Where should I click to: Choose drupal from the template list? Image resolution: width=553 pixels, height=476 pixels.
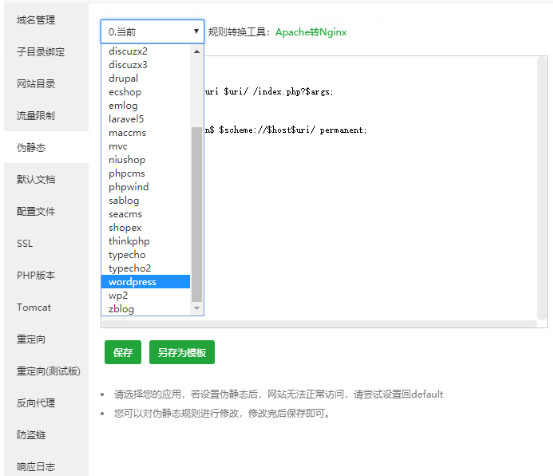(x=146, y=78)
